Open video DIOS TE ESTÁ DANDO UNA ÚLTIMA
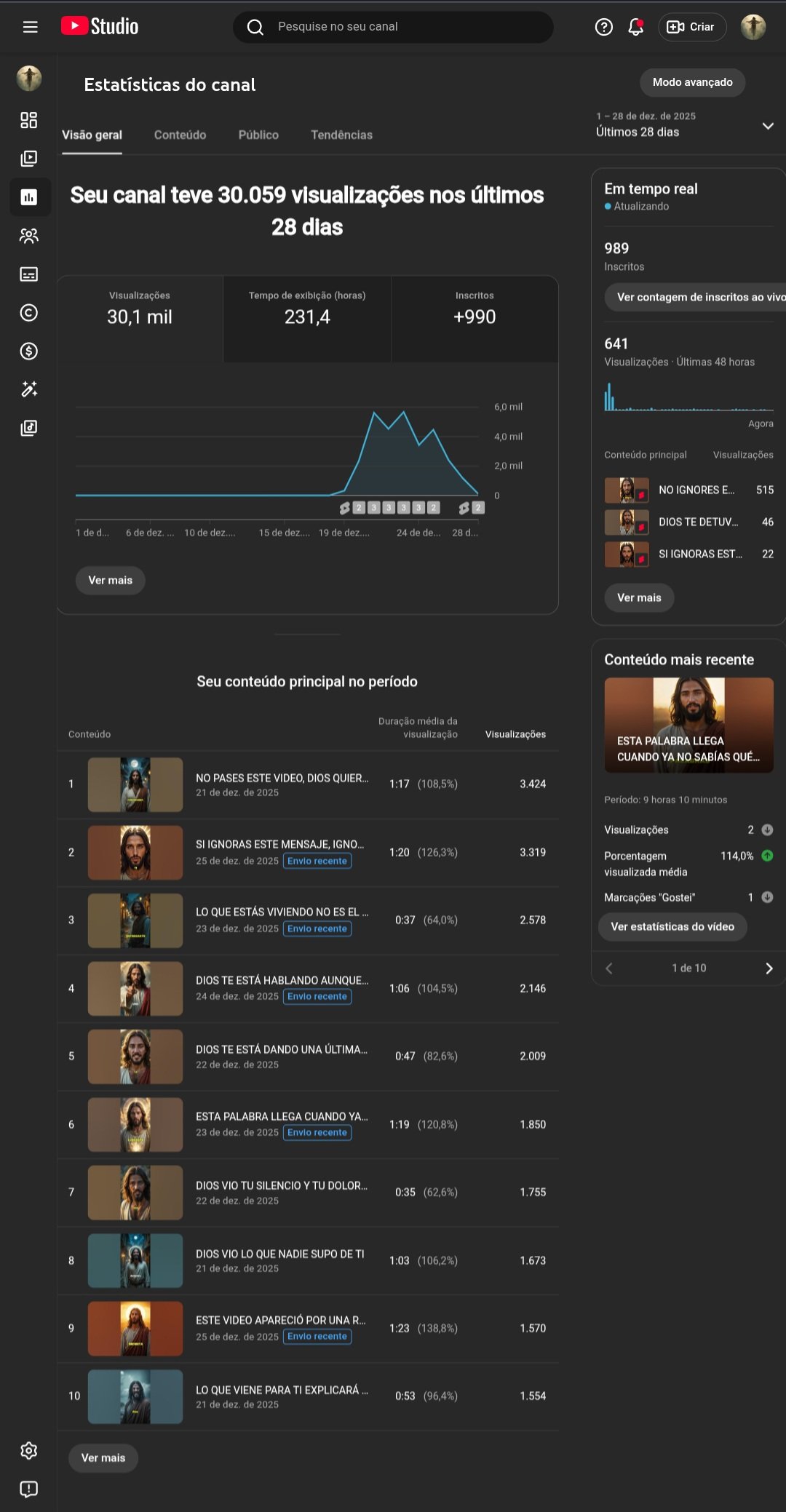Screen dimensions: 786x1512 [x=281, y=1050]
